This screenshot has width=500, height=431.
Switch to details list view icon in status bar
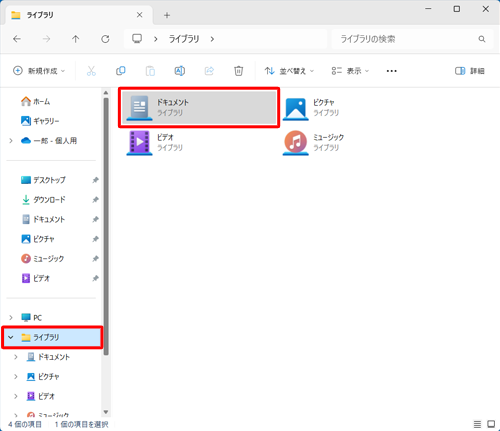477,424
